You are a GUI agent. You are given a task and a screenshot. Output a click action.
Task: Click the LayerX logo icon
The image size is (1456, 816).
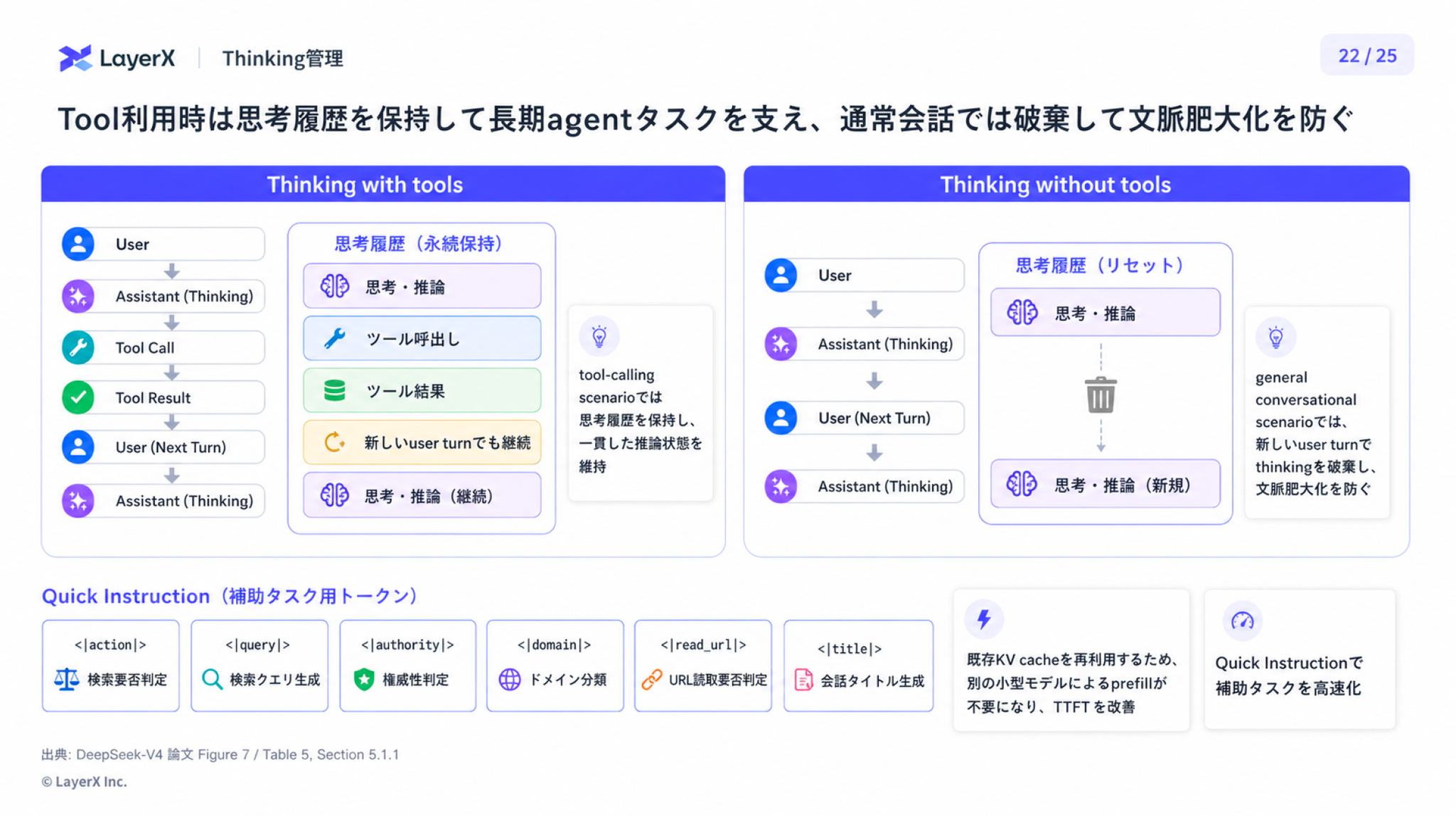75,58
